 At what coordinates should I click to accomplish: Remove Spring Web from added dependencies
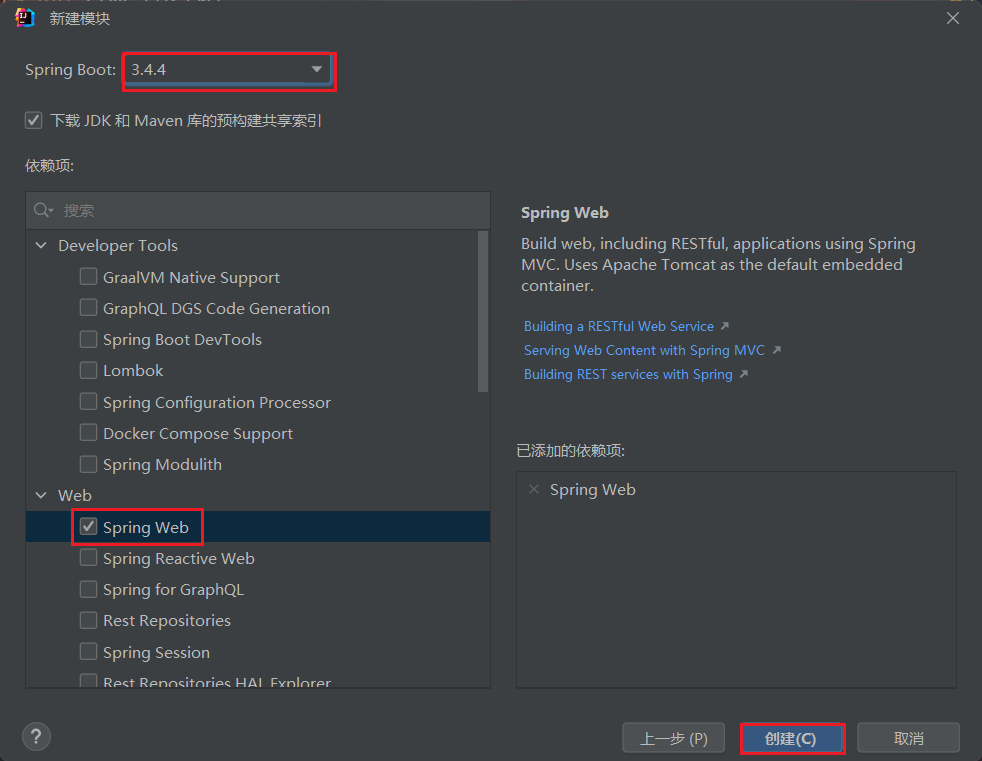tap(534, 489)
